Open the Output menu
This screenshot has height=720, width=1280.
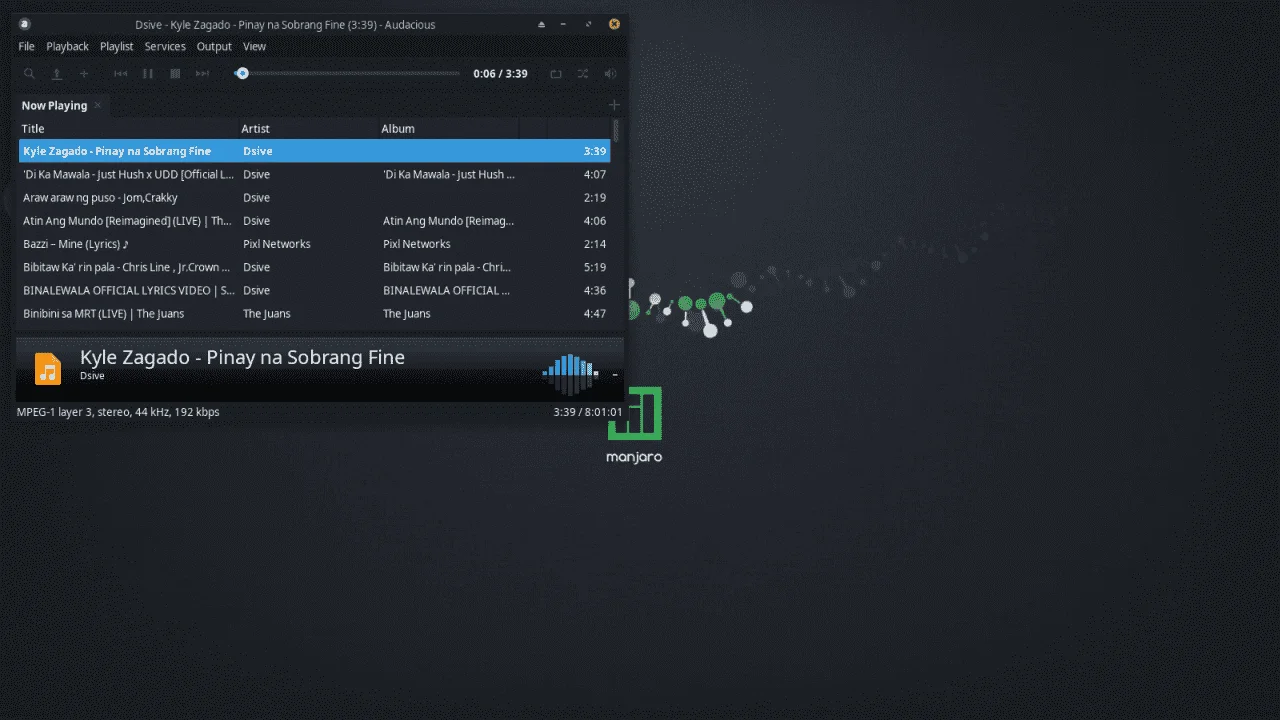(214, 46)
